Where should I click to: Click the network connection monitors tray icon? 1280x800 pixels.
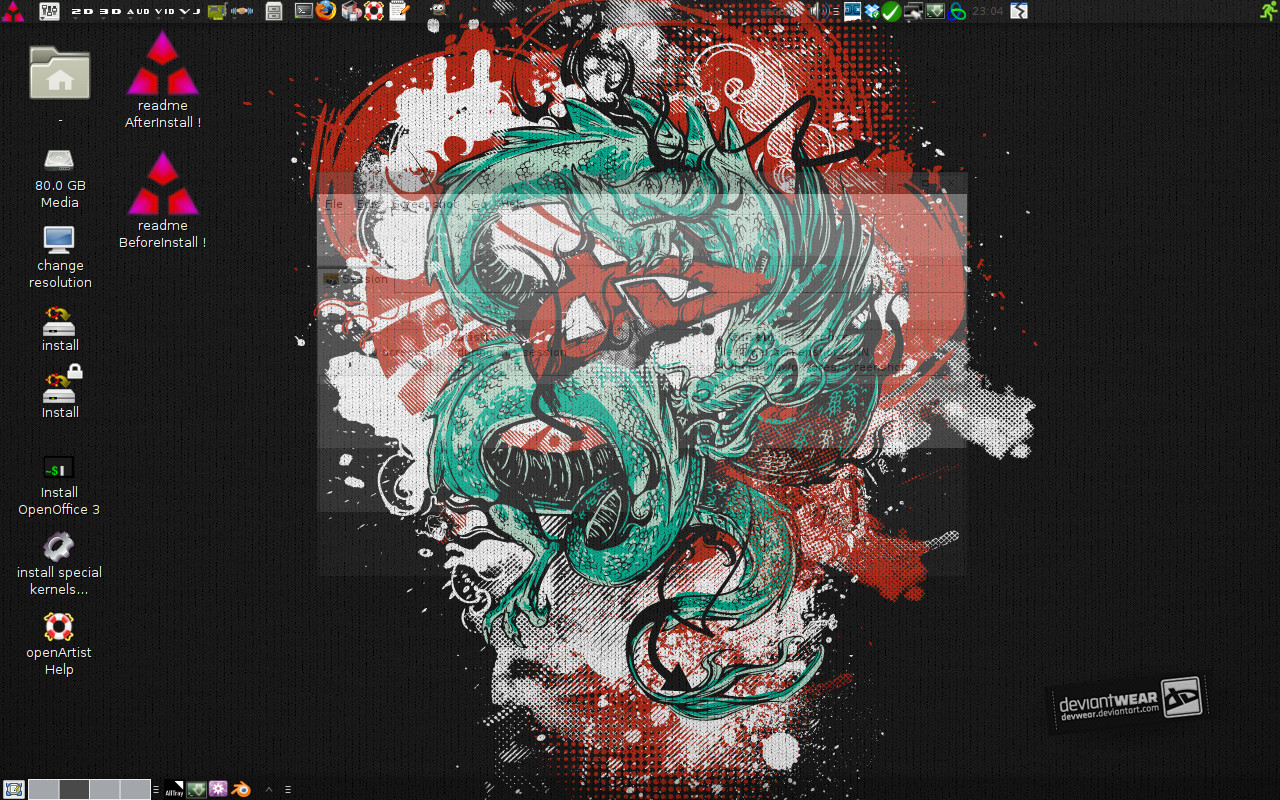[x=913, y=11]
